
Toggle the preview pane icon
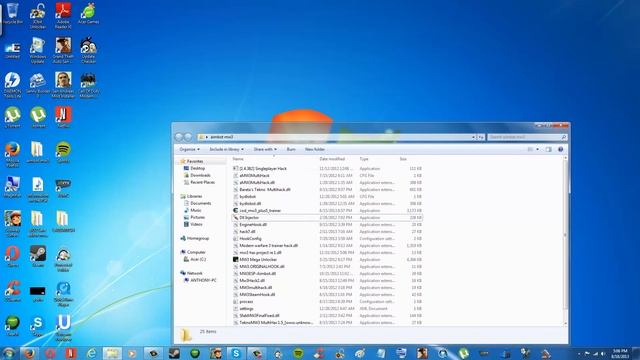click(549, 149)
